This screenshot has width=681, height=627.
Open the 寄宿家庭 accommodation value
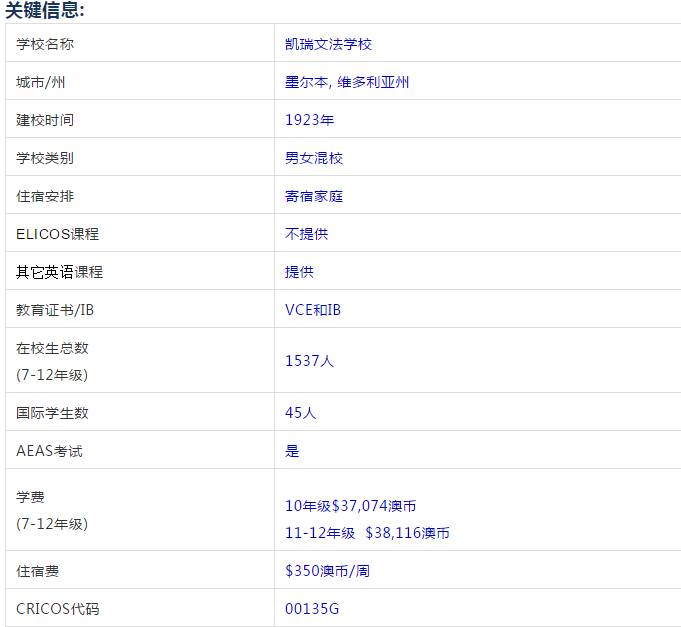[x=313, y=196]
